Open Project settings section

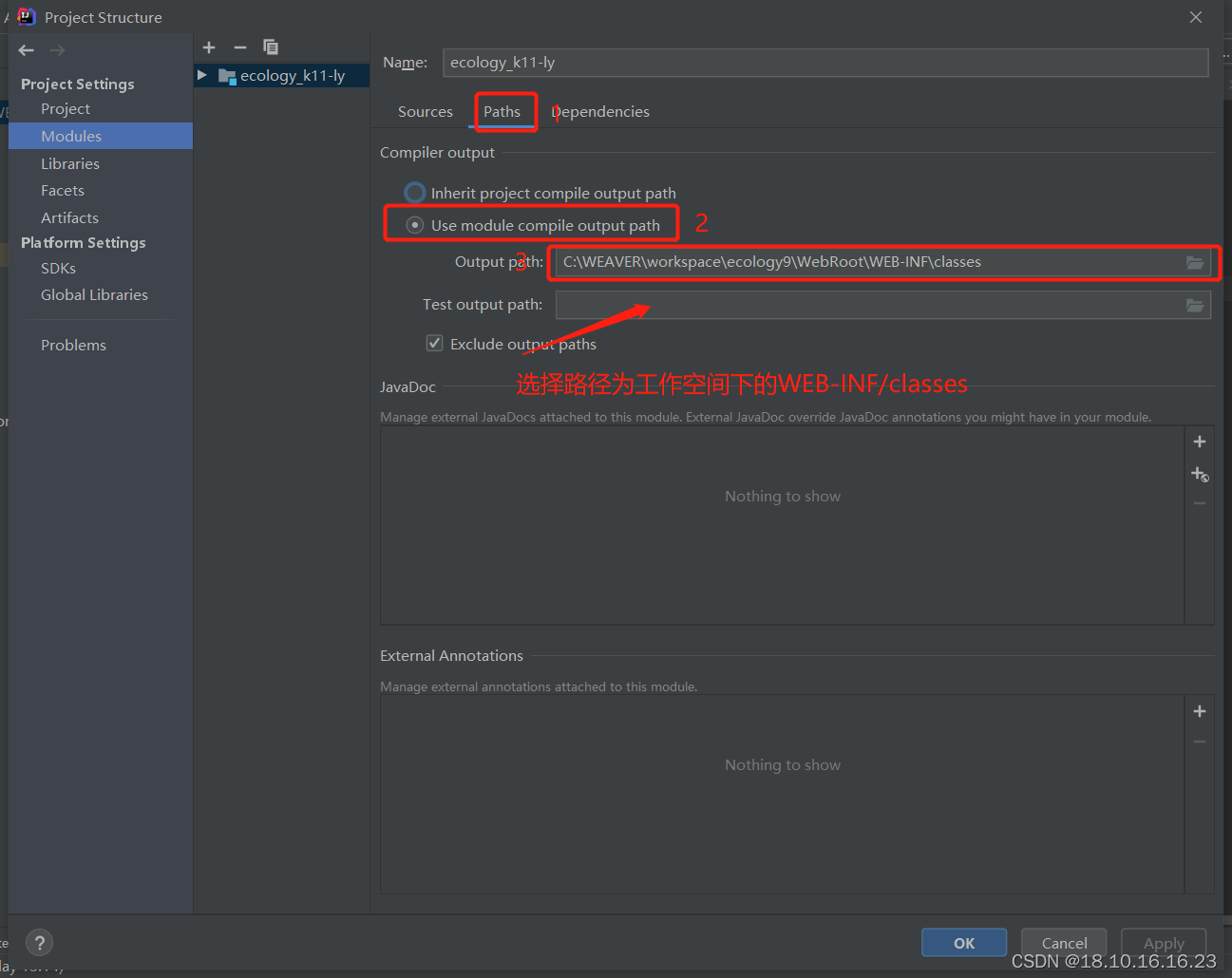click(66, 109)
